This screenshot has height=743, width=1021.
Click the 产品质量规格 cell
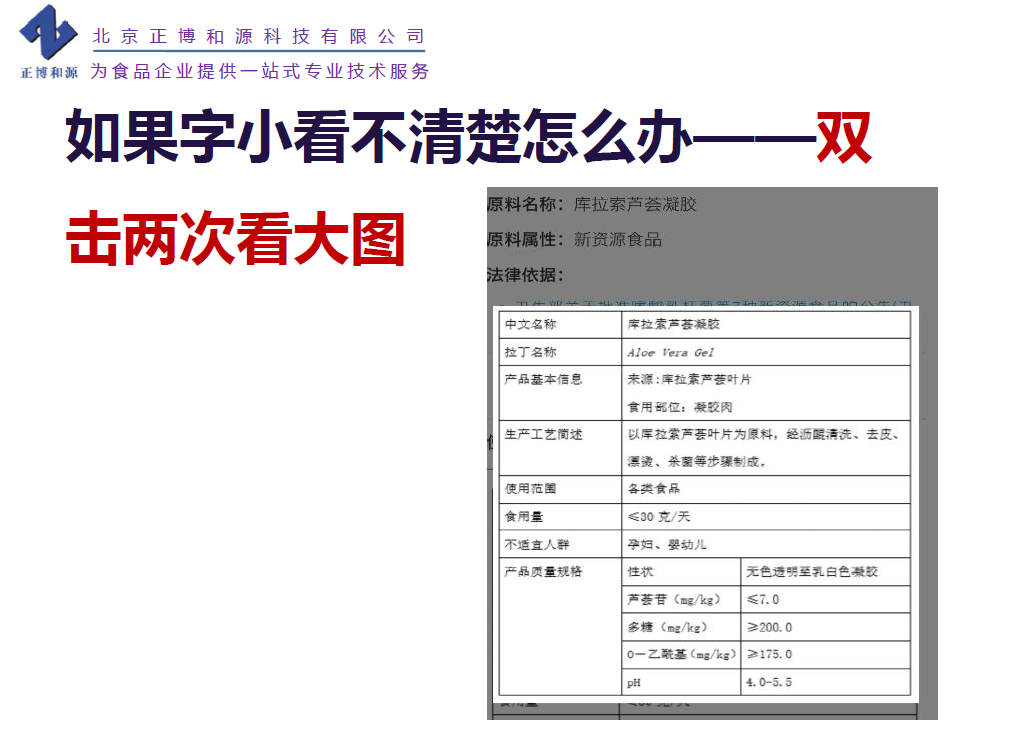point(560,626)
